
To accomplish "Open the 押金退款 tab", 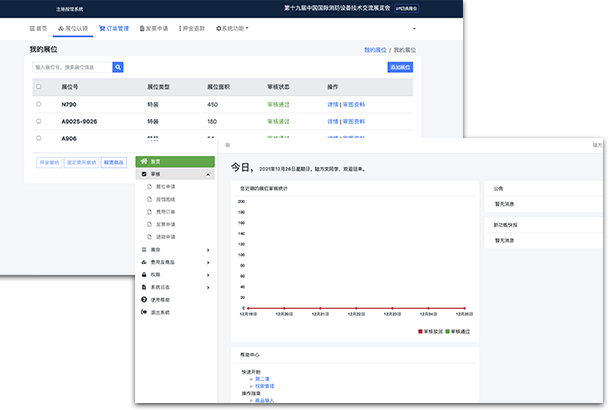I will pyautogui.click(x=194, y=28).
